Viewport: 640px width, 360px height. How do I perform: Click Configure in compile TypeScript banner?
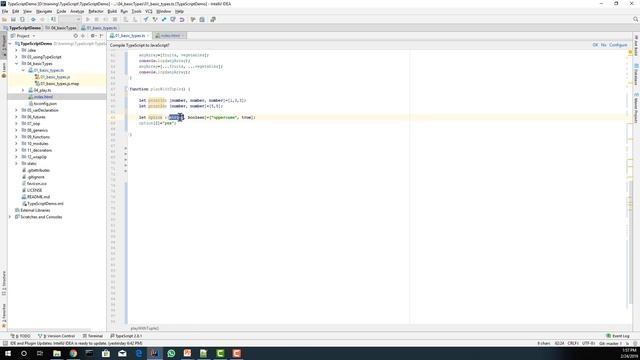pos(618,45)
